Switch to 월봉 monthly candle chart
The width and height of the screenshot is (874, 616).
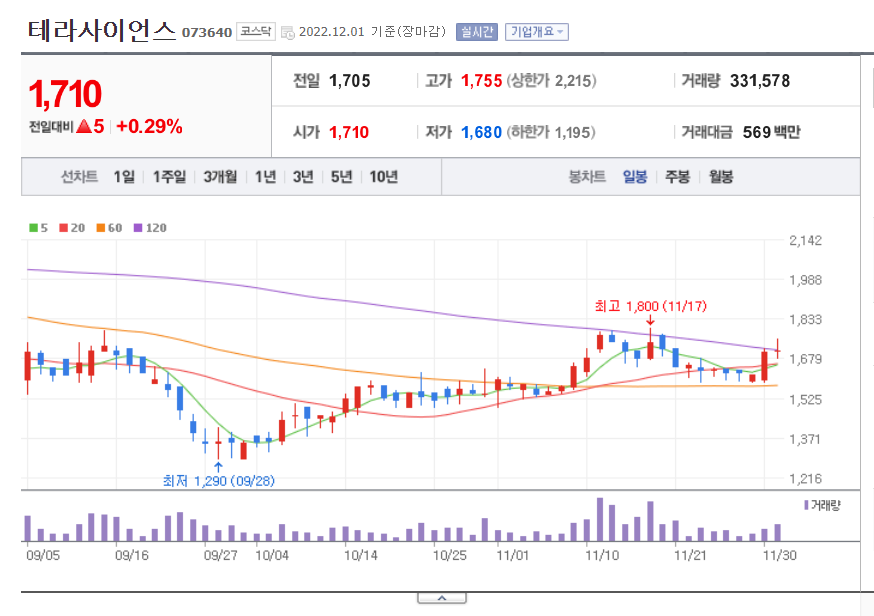tap(721, 177)
